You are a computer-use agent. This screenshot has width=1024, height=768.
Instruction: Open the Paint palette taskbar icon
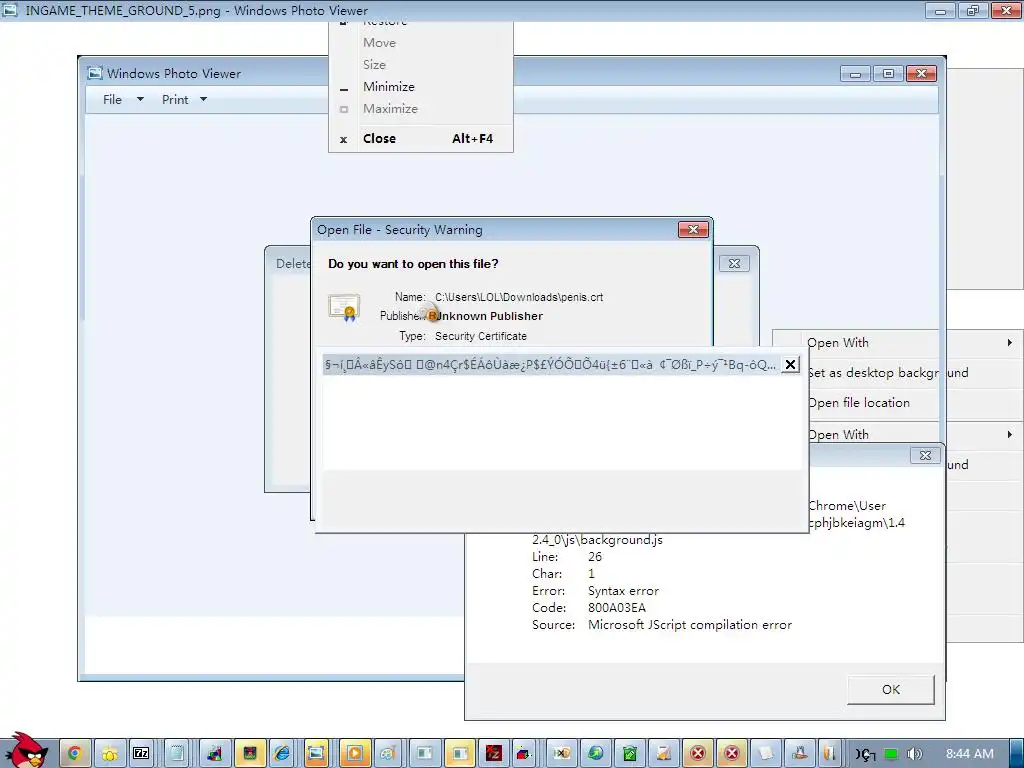click(388, 754)
